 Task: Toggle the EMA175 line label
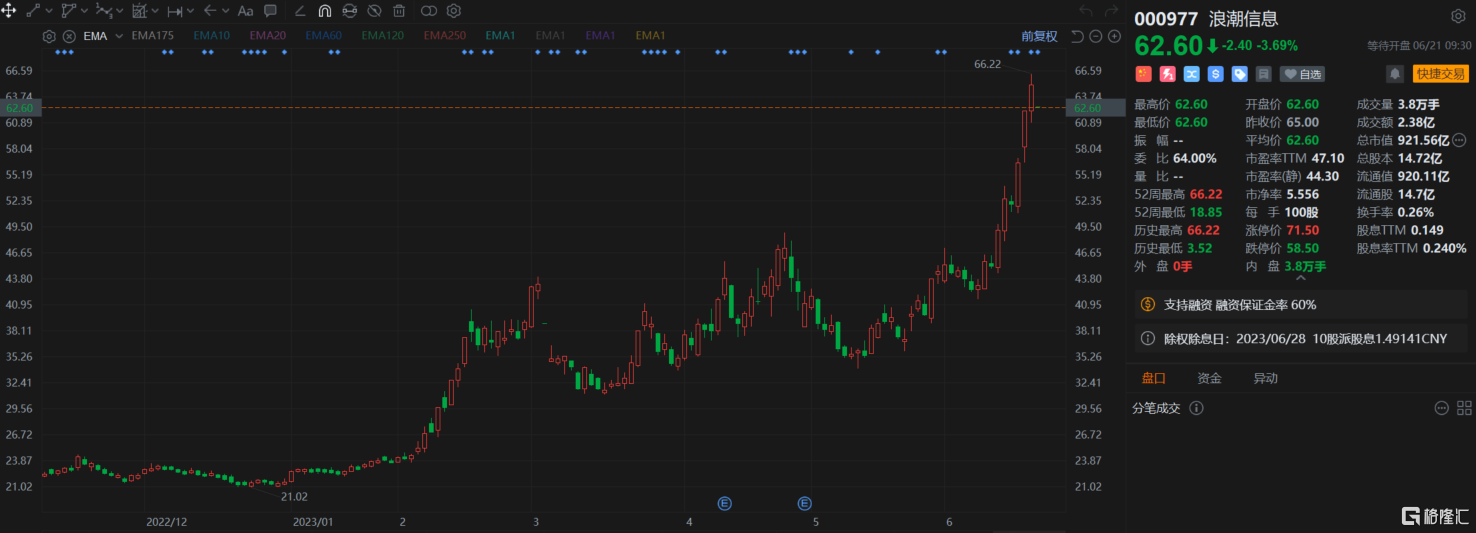[153, 36]
